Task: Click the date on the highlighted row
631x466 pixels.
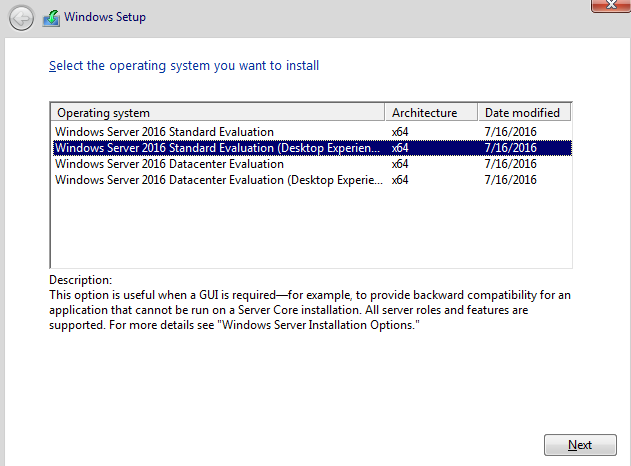Action: (x=510, y=148)
